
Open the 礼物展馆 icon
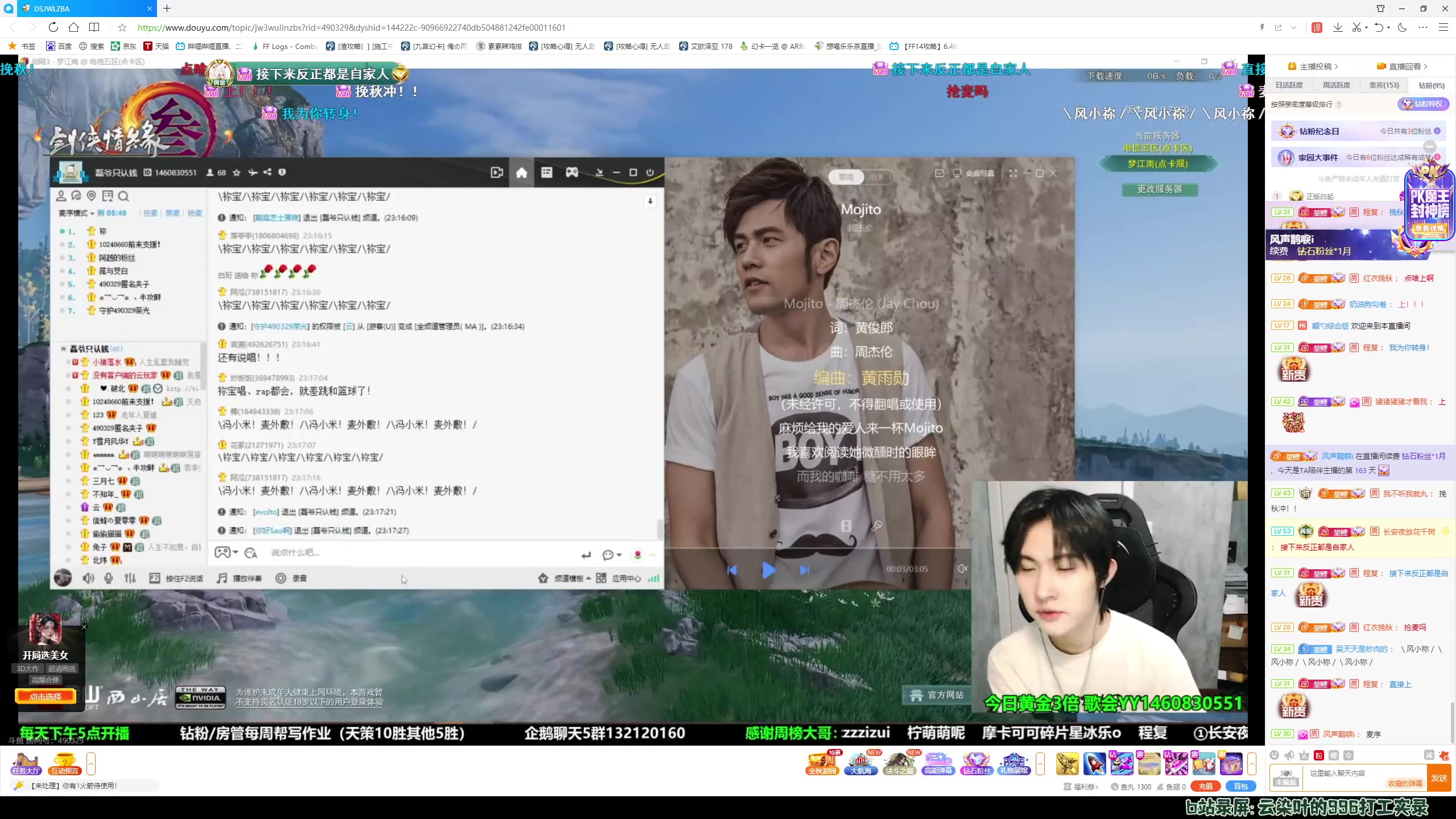[x=1014, y=763]
